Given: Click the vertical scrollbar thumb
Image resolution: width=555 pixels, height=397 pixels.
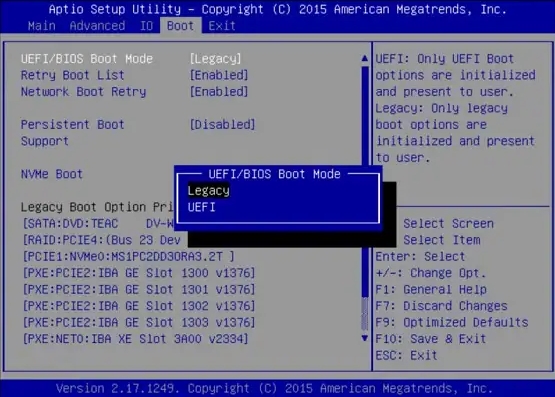Looking at the screenshot, I should (x=365, y=181).
